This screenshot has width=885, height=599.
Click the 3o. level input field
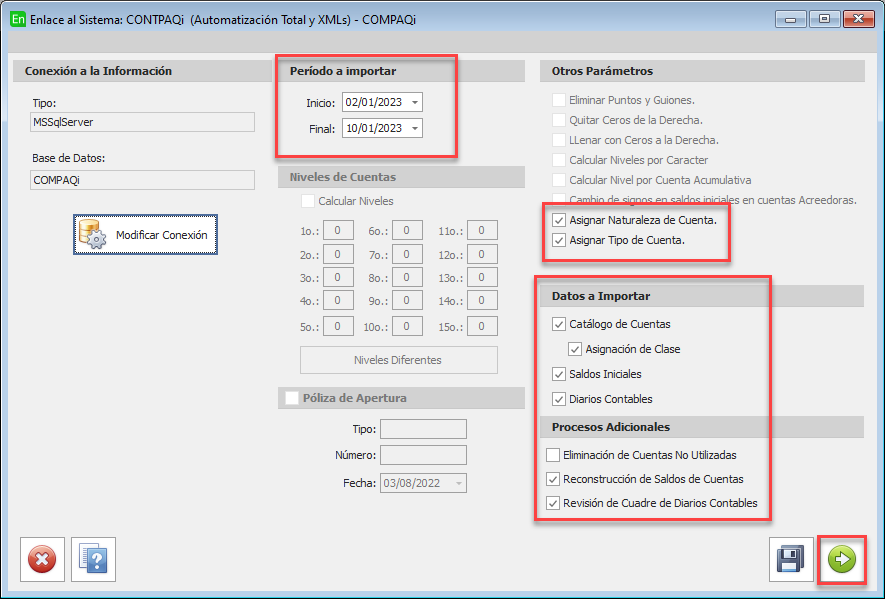pyautogui.click(x=338, y=278)
